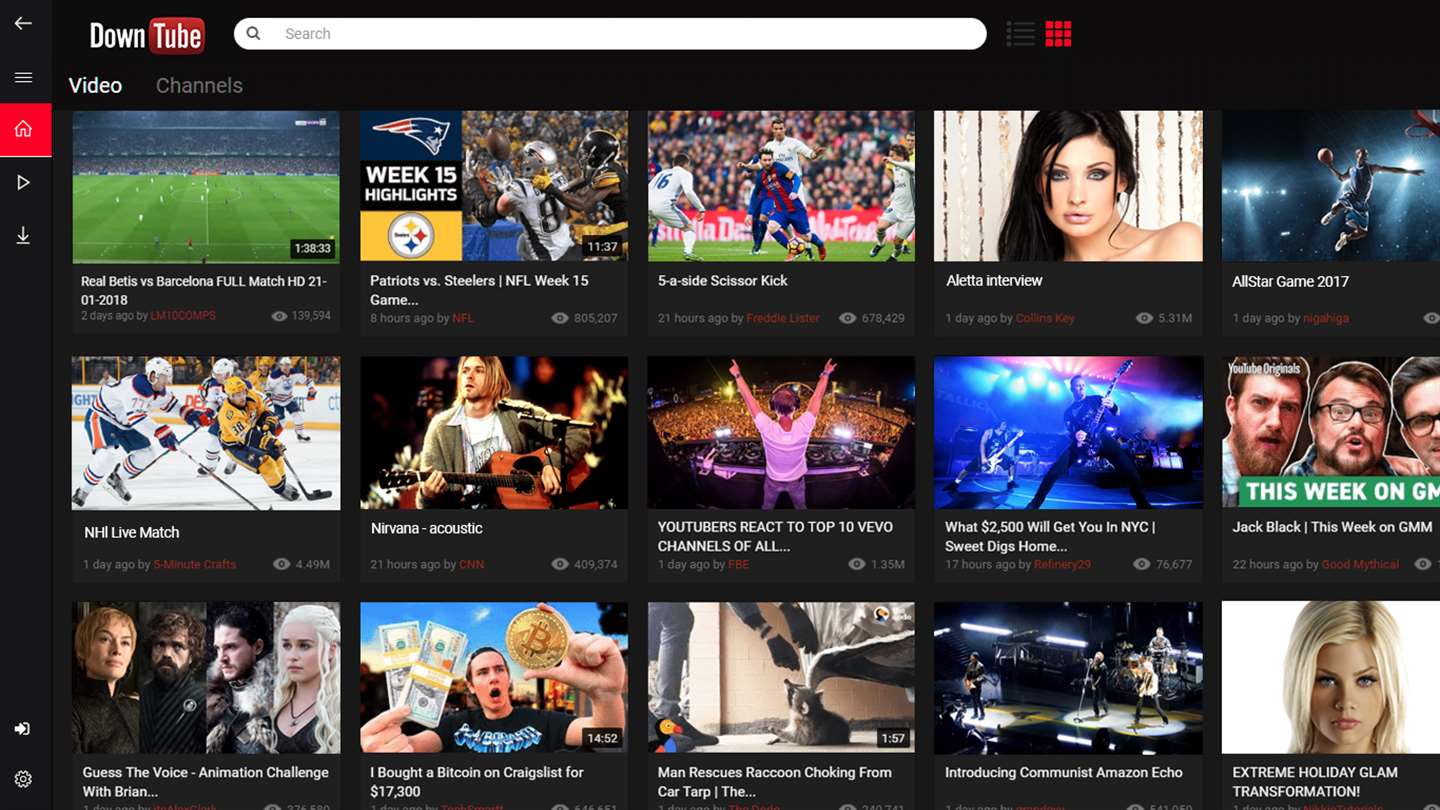Click title Guess The Voice - Animation Challenge
1440x810 pixels.
[205, 782]
